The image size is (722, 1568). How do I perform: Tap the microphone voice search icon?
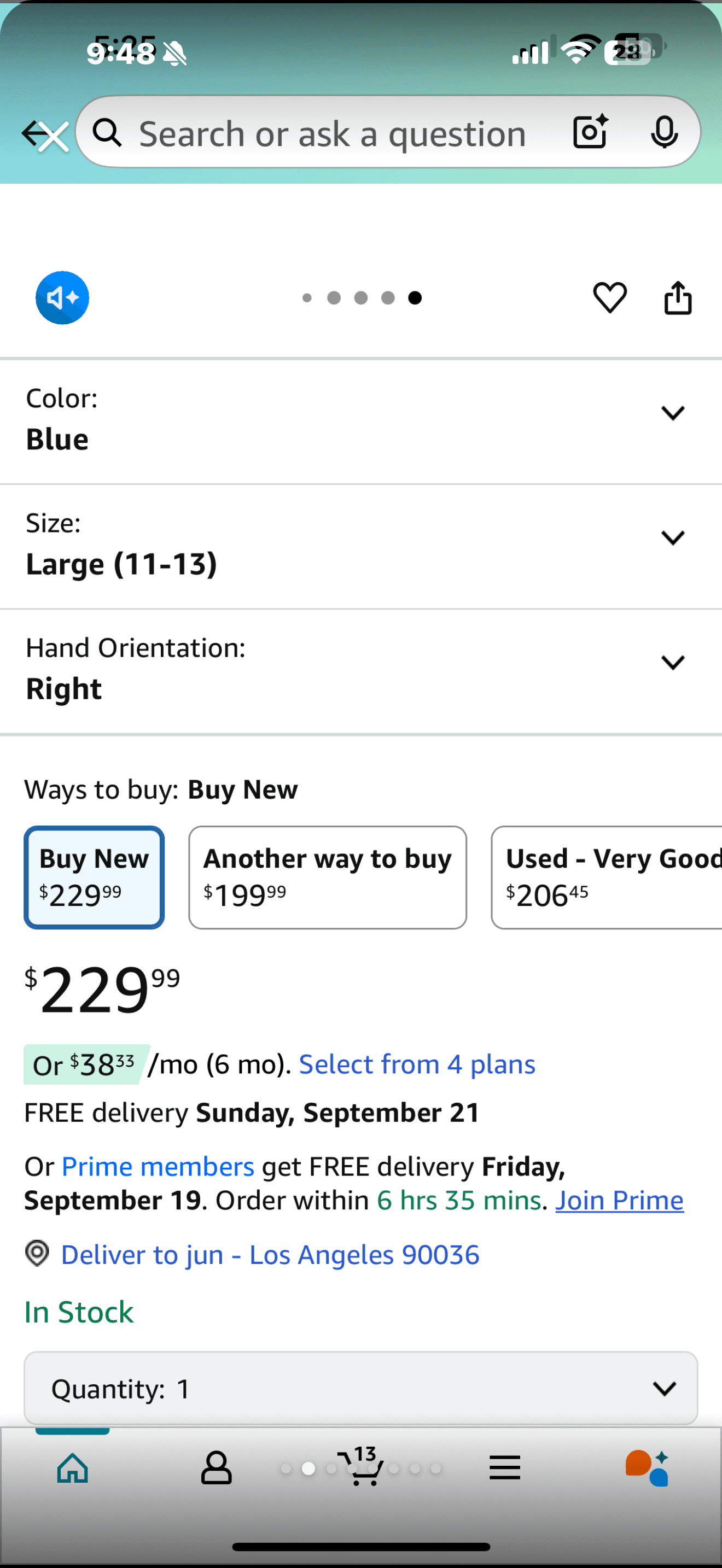663,131
